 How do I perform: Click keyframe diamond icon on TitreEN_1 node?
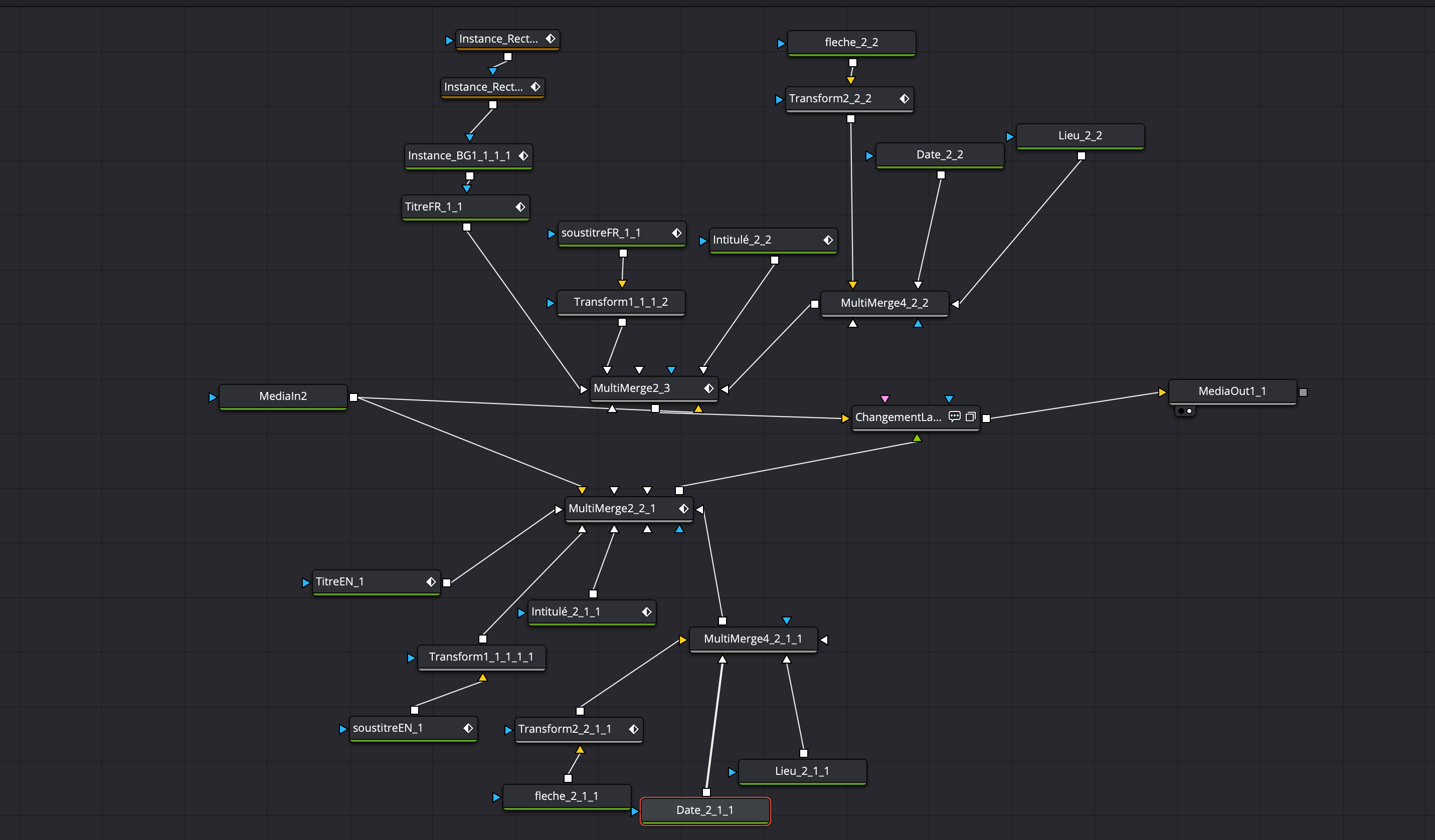(x=431, y=581)
